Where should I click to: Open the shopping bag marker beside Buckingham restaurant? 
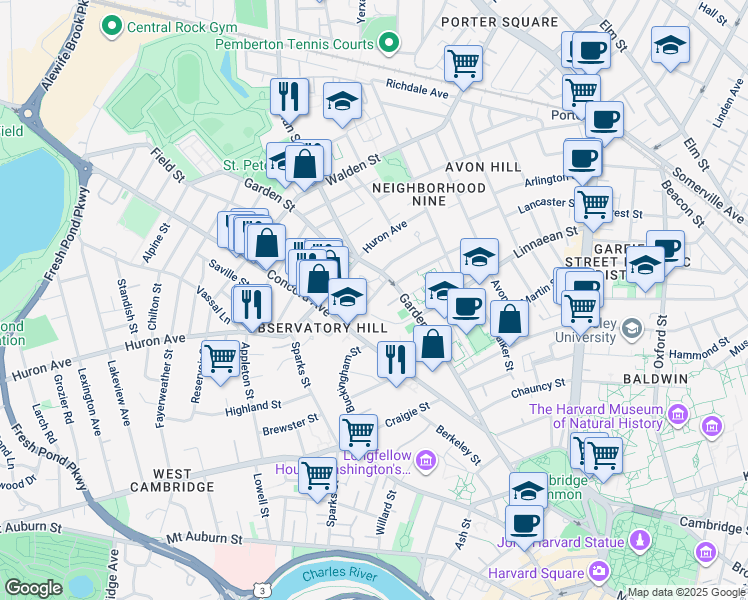pos(433,346)
